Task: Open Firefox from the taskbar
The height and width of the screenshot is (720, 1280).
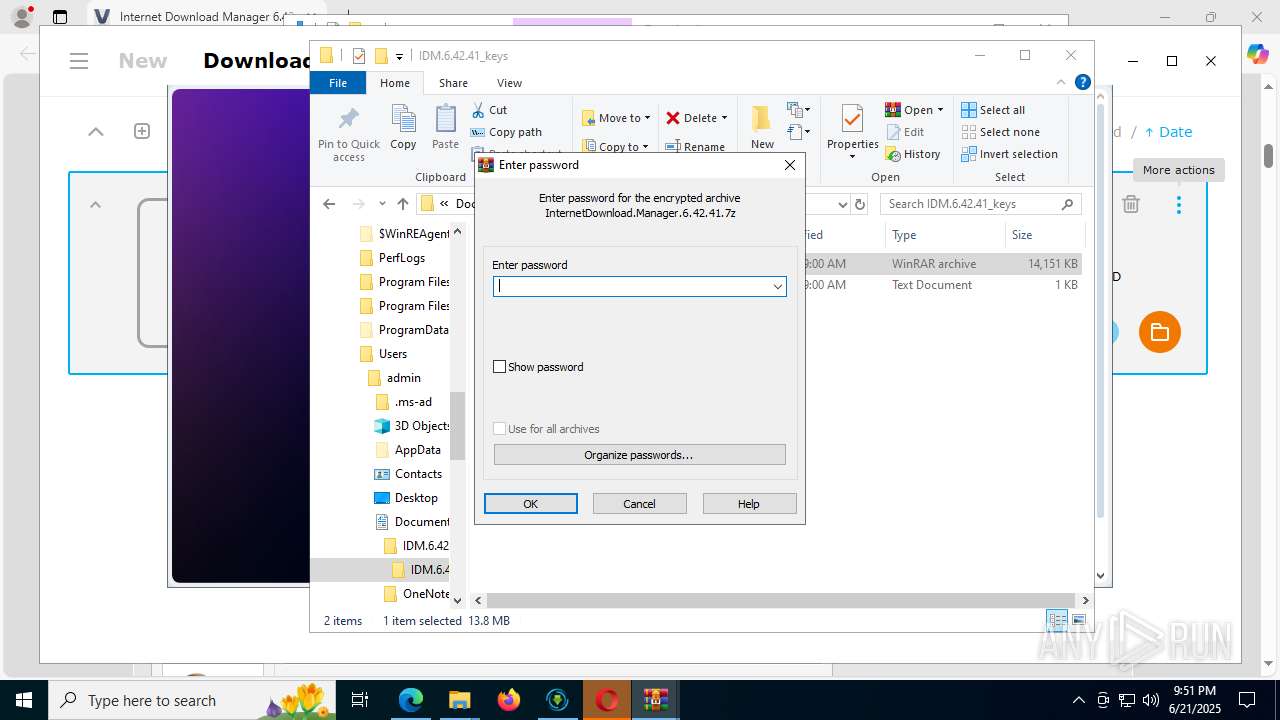Action: tap(508, 700)
